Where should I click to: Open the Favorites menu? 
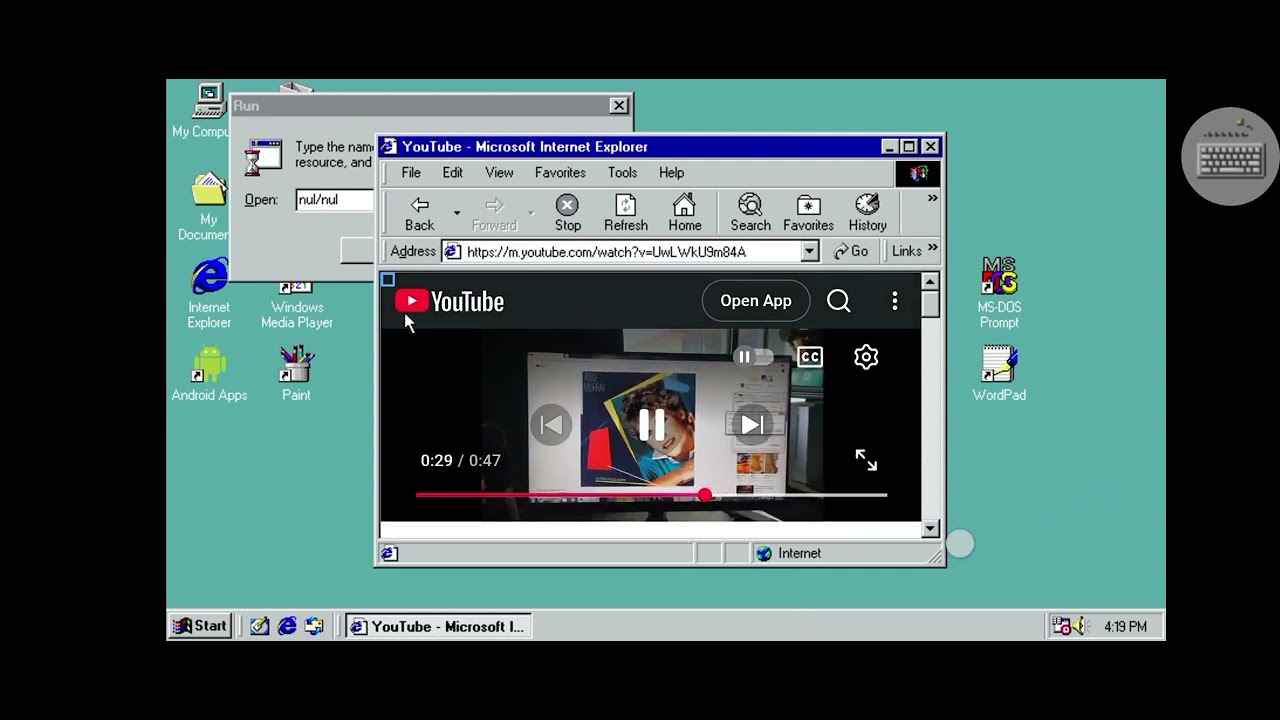[560, 173]
